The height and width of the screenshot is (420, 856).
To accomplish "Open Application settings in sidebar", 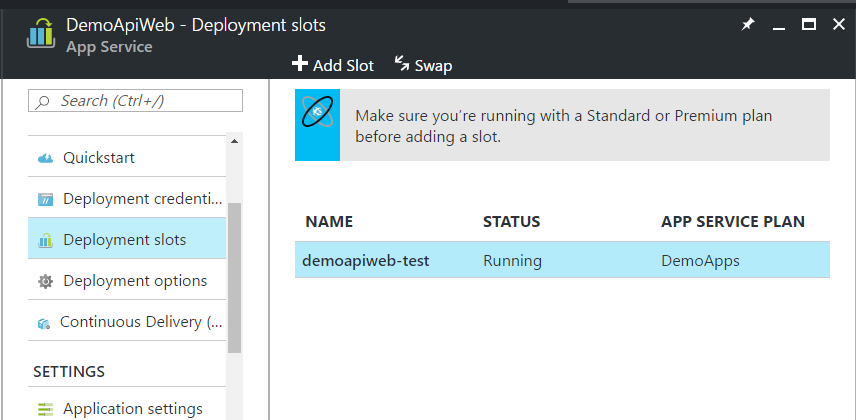I will (x=133, y=409).
